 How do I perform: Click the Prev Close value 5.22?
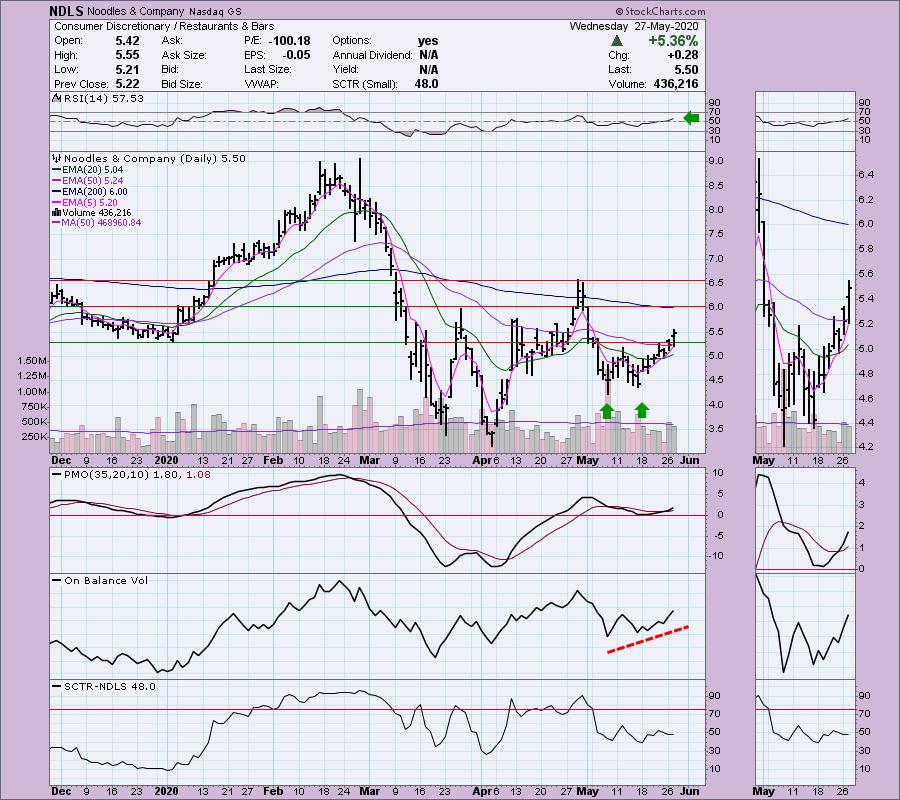(x=127, y=84)
